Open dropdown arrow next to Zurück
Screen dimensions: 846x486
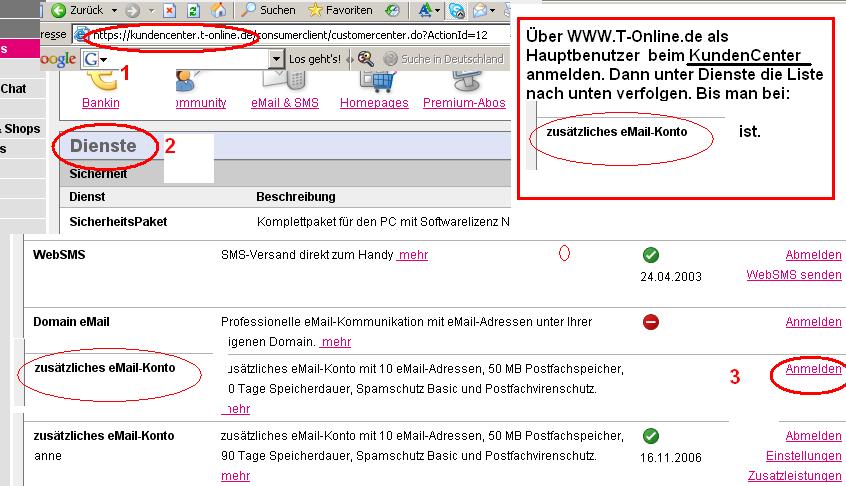(x=112, y=10)
